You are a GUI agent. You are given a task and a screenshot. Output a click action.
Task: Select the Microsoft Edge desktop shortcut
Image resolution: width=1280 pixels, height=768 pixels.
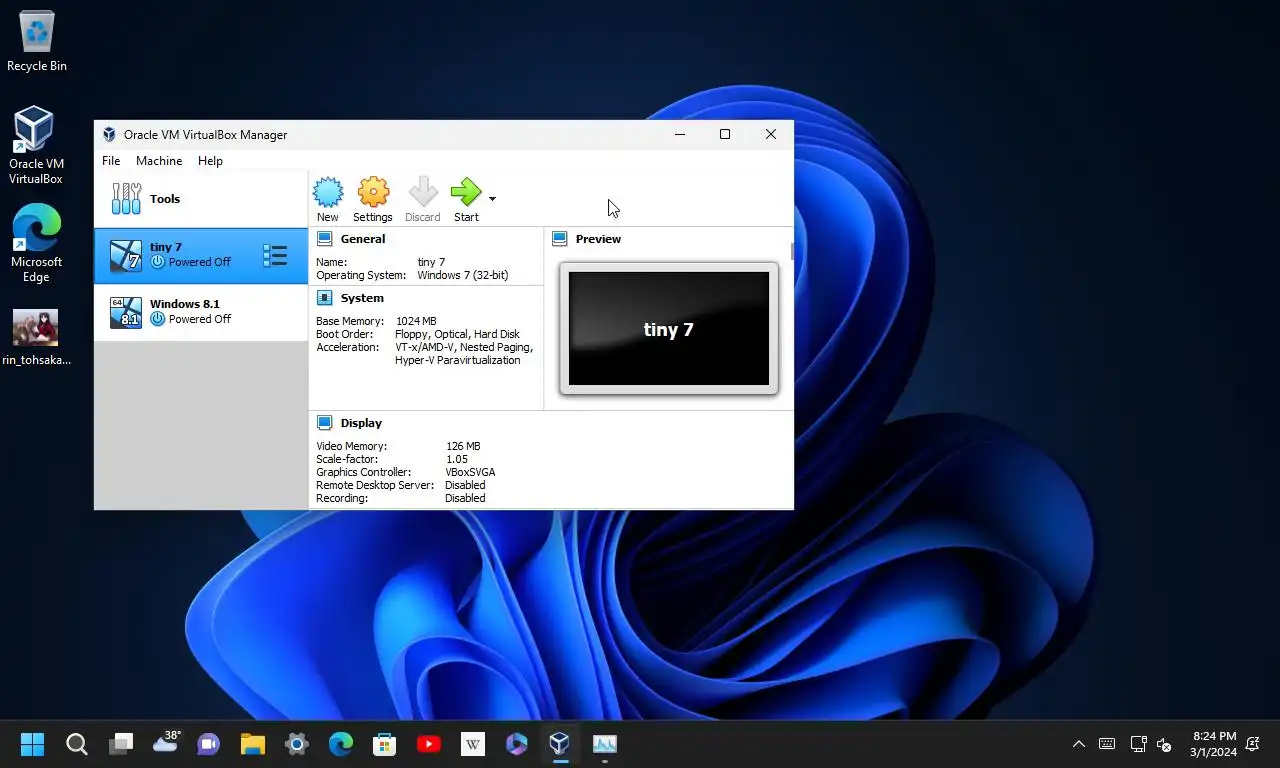pyautogui.click(x=36, y=244)
